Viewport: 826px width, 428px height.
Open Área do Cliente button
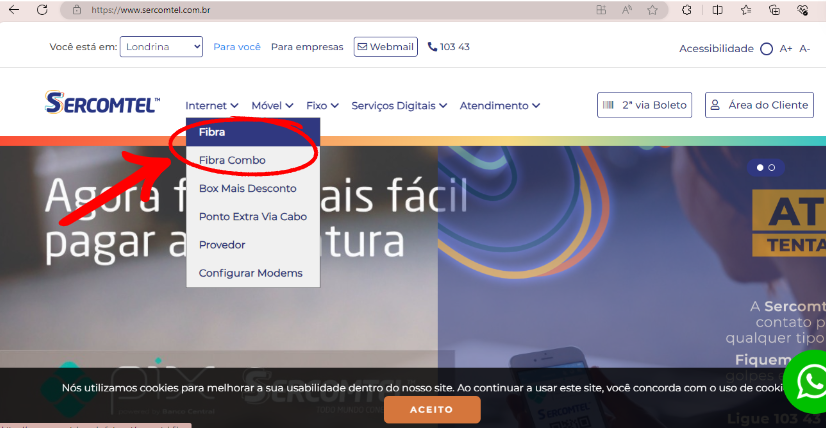(759, 105)
